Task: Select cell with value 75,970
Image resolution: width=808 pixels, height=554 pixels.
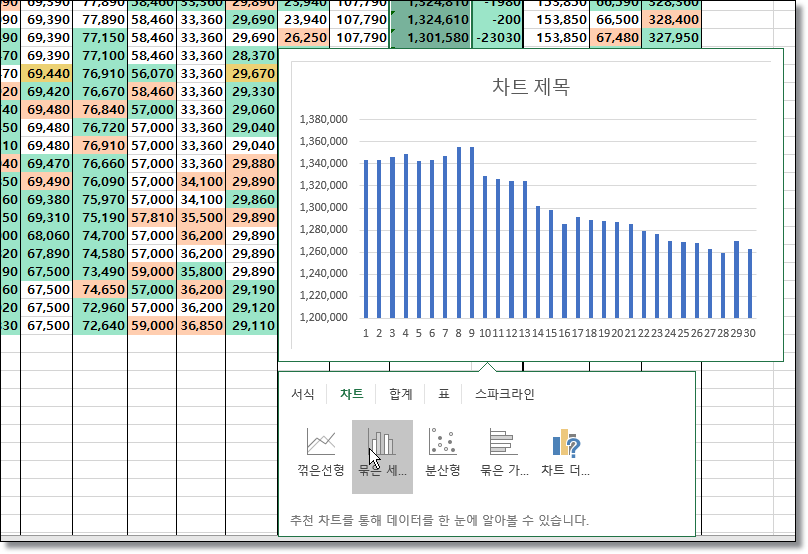Action: (100, 200)
